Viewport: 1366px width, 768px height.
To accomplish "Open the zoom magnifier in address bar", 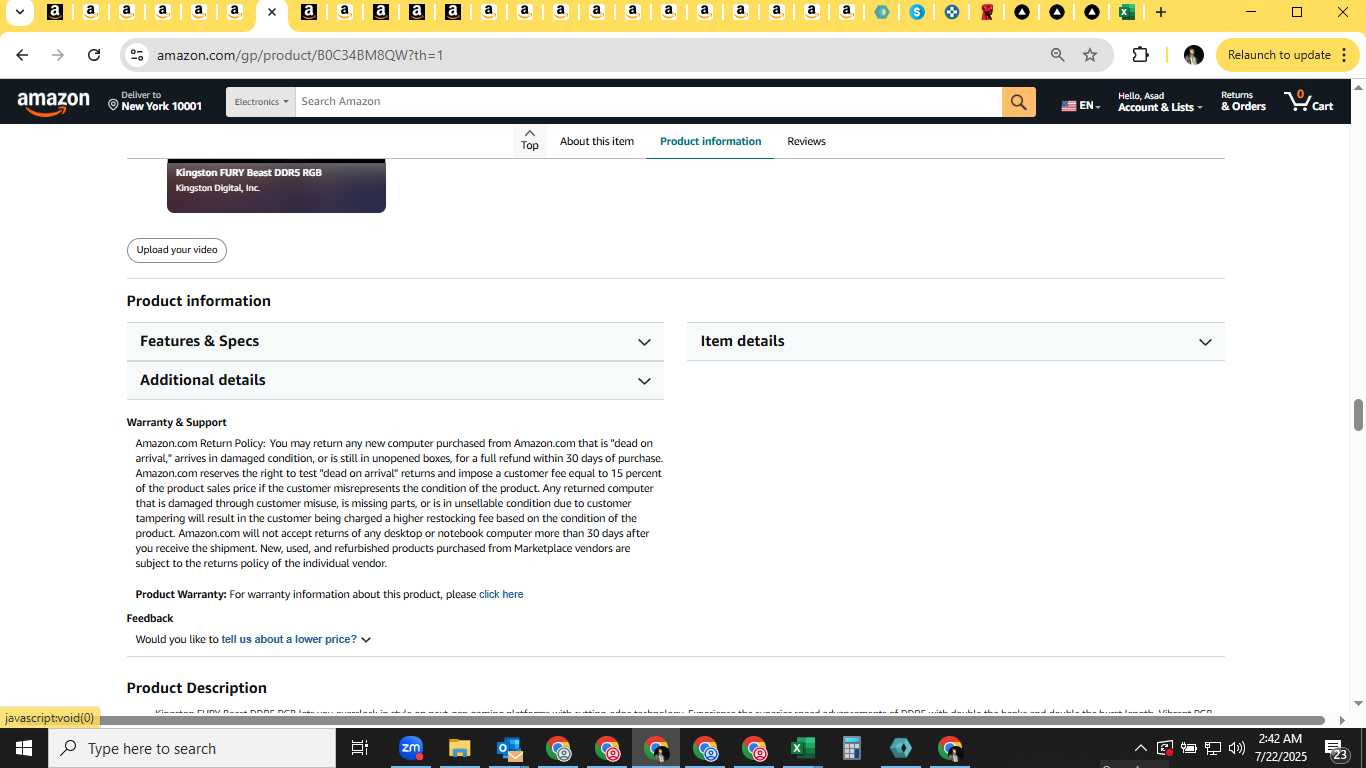I will tap(1057, 55).
